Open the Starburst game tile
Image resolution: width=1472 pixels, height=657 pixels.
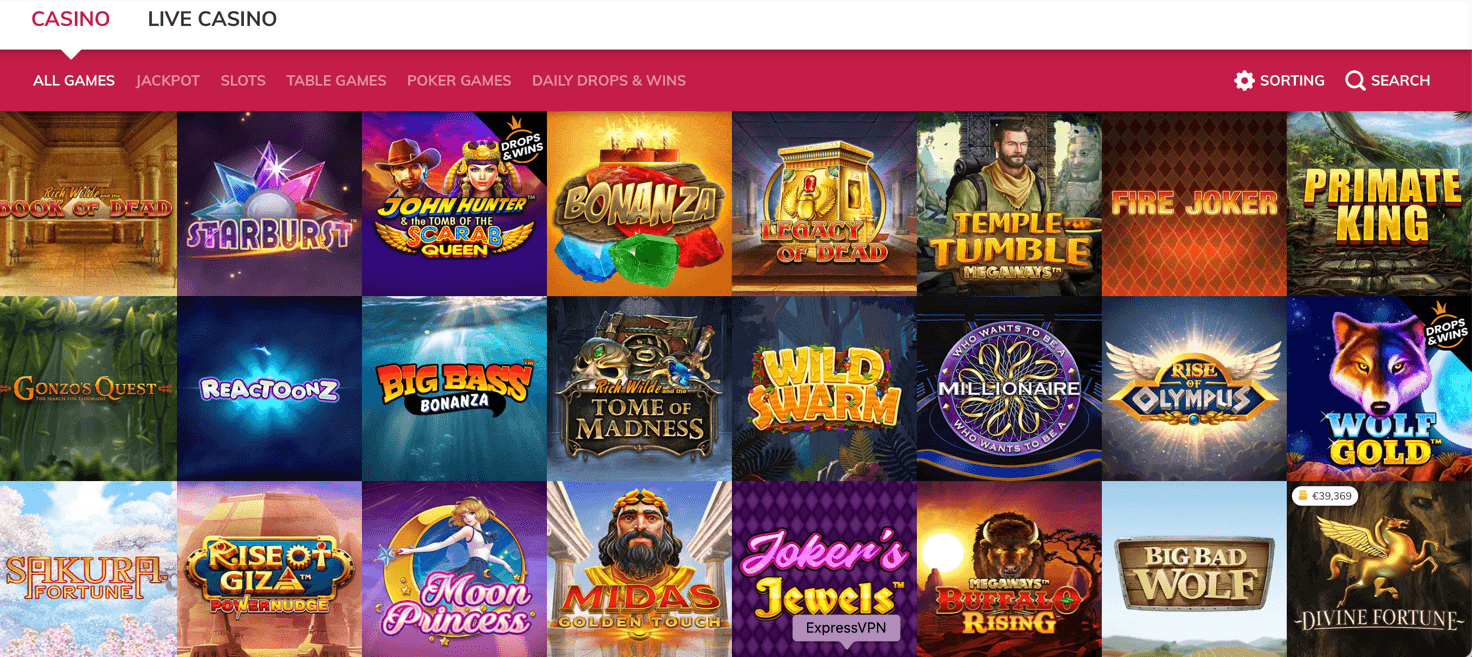(x=270, y=204)
